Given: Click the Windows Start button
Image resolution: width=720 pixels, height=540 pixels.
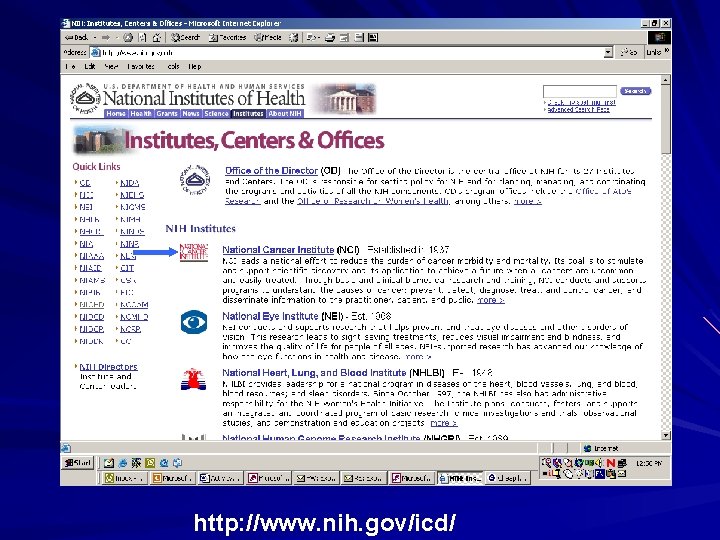Looking at the screenshot, I should click(78, 463).
